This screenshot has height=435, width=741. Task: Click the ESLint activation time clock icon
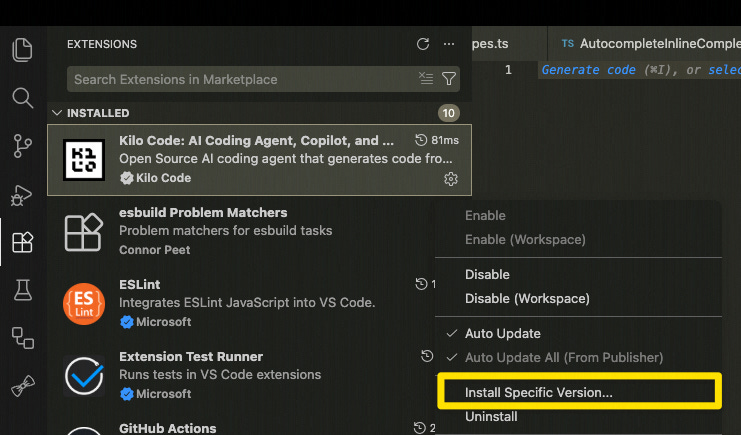(421, 284)
